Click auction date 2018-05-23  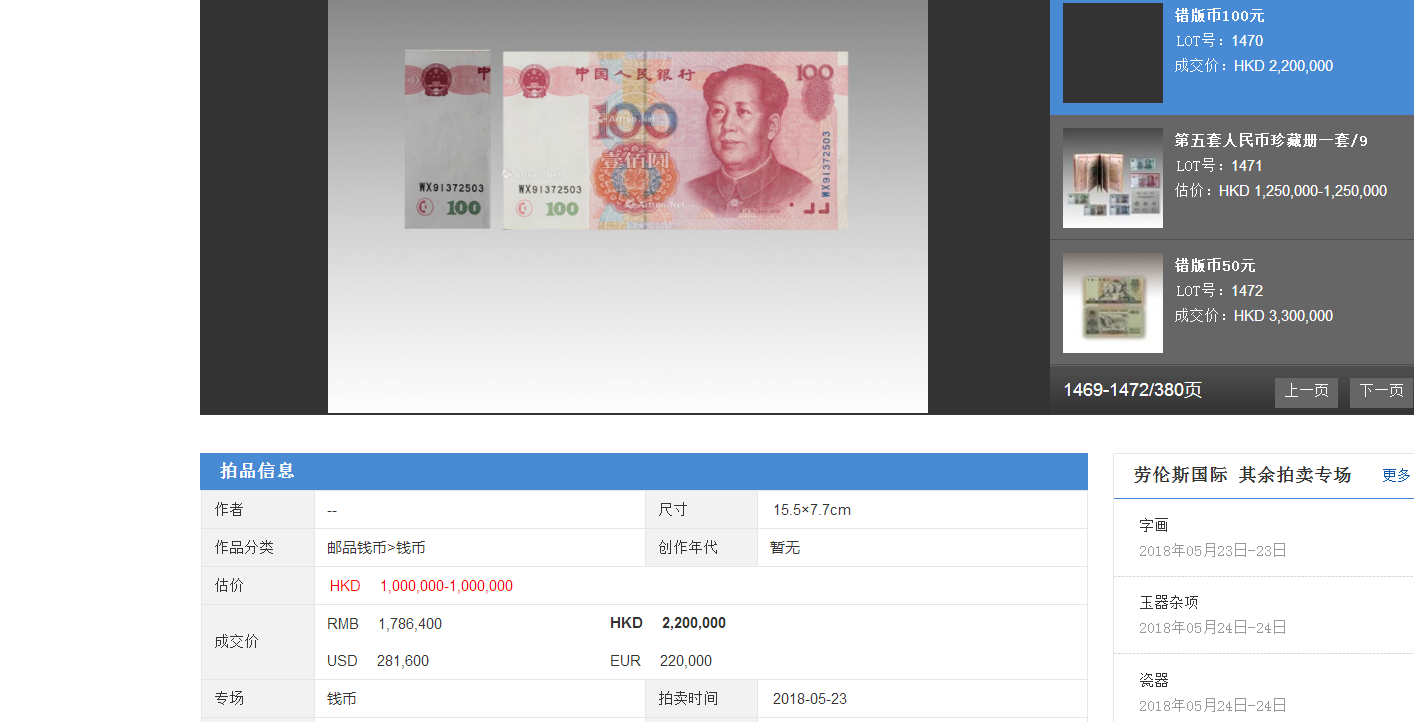[x=810, y=699]
